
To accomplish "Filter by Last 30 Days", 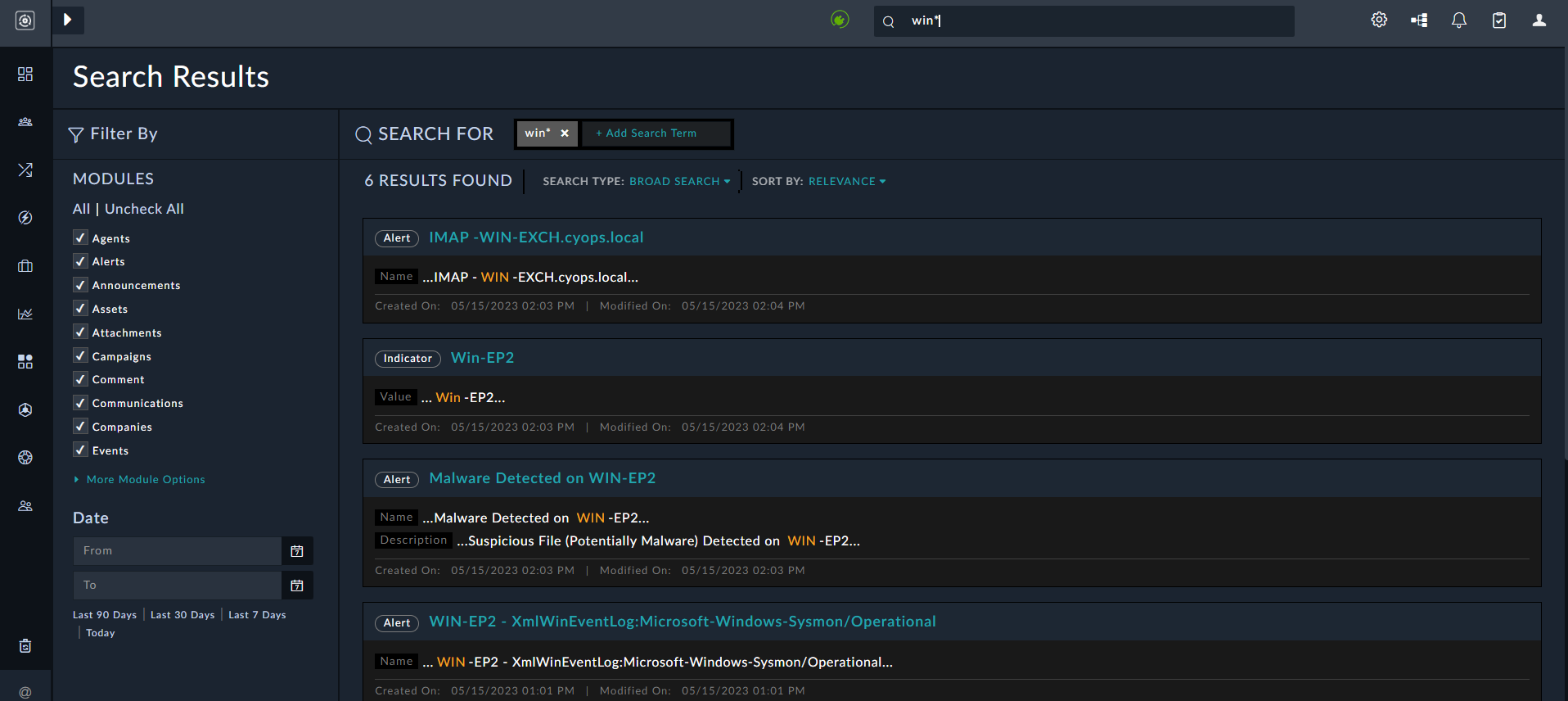I will [182, 615].
